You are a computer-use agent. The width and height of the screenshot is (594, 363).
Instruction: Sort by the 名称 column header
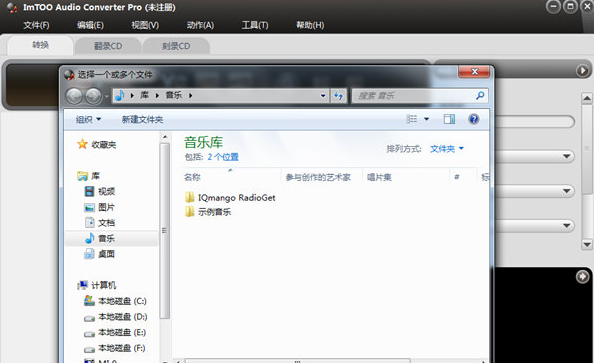pos(192,177)
